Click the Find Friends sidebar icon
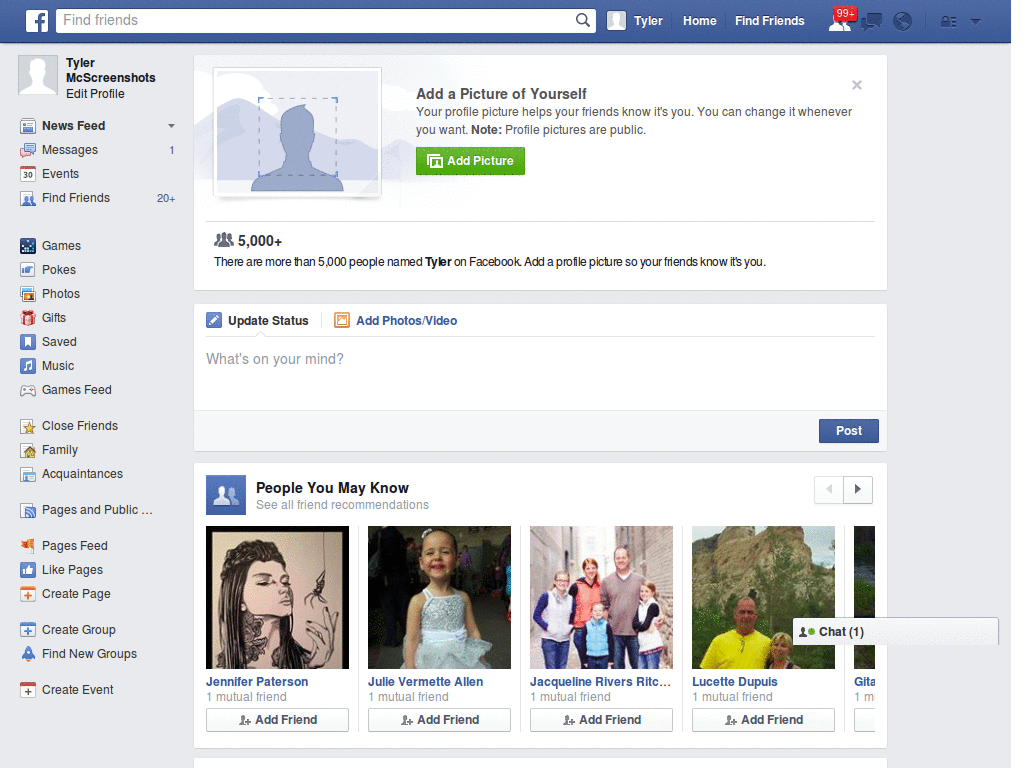Screen dimensions: 1024x768 tap(27, 199)
